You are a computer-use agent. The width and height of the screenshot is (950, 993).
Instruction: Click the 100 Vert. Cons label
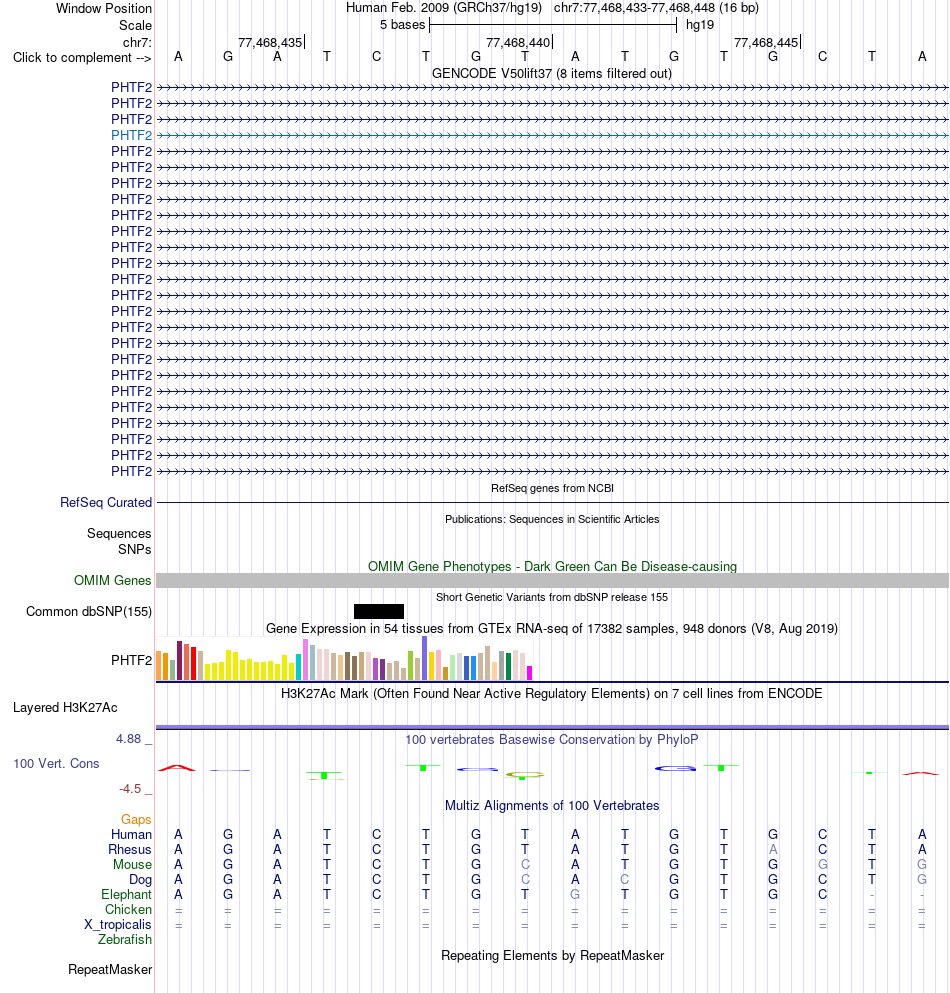pyautogui.click(x=56, y=763)
